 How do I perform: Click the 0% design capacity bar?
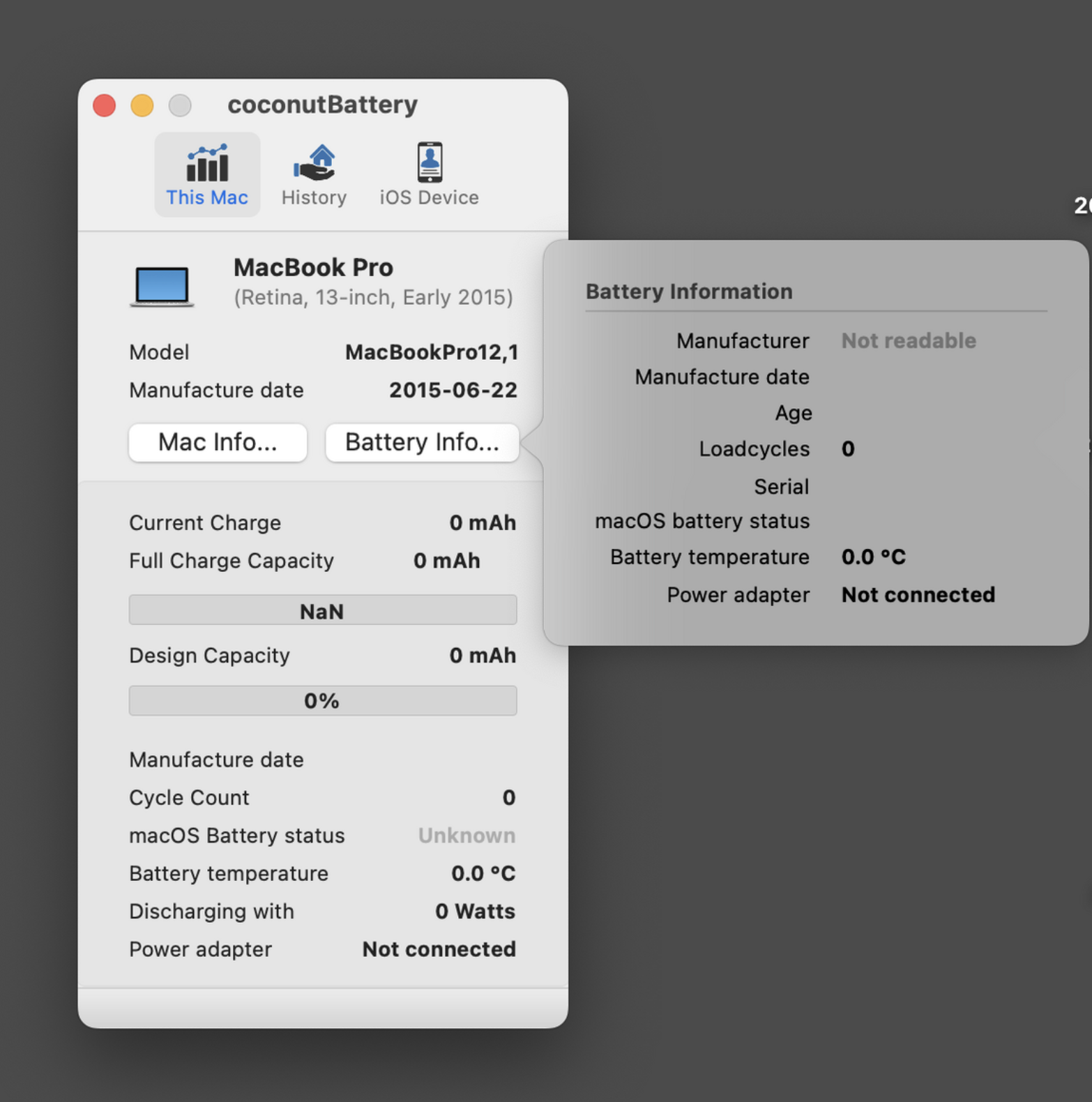pyautogui.click(x=323, y=700)
